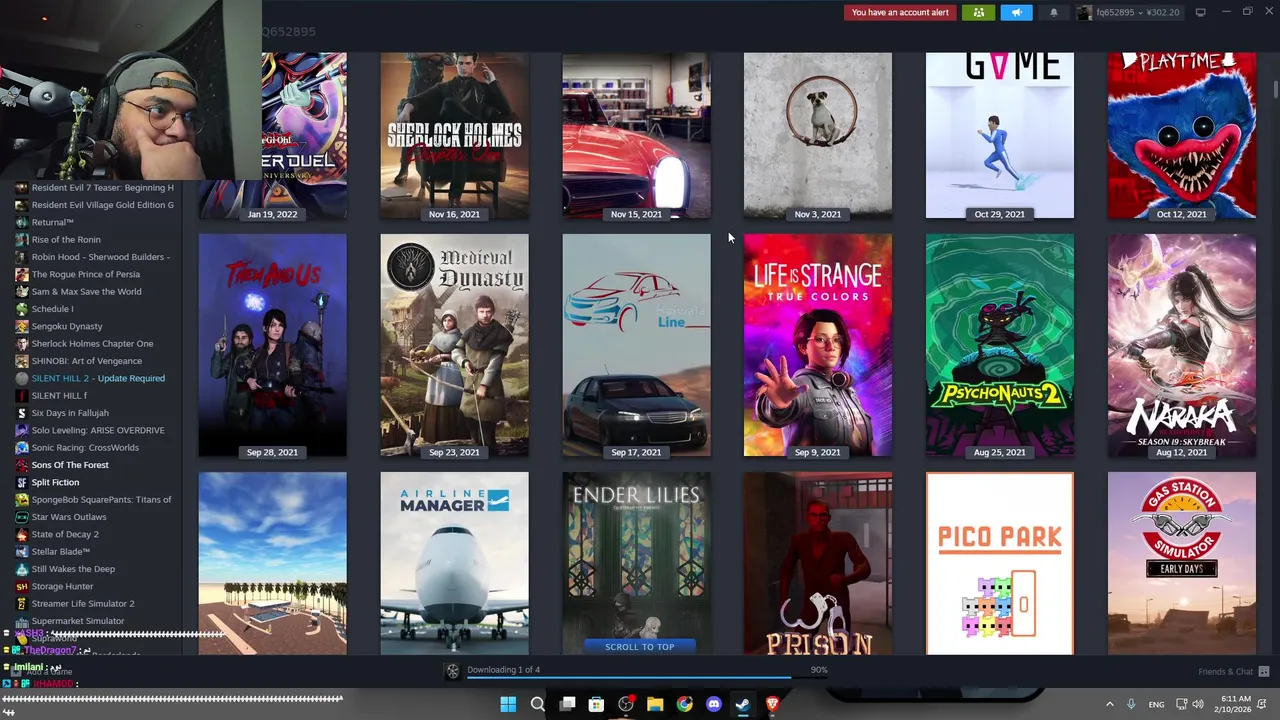The width and height of the screenshot is (1280, 720).
Task: Open the Gas Station Simulator cover
Action: click(x=1181, y=563)
